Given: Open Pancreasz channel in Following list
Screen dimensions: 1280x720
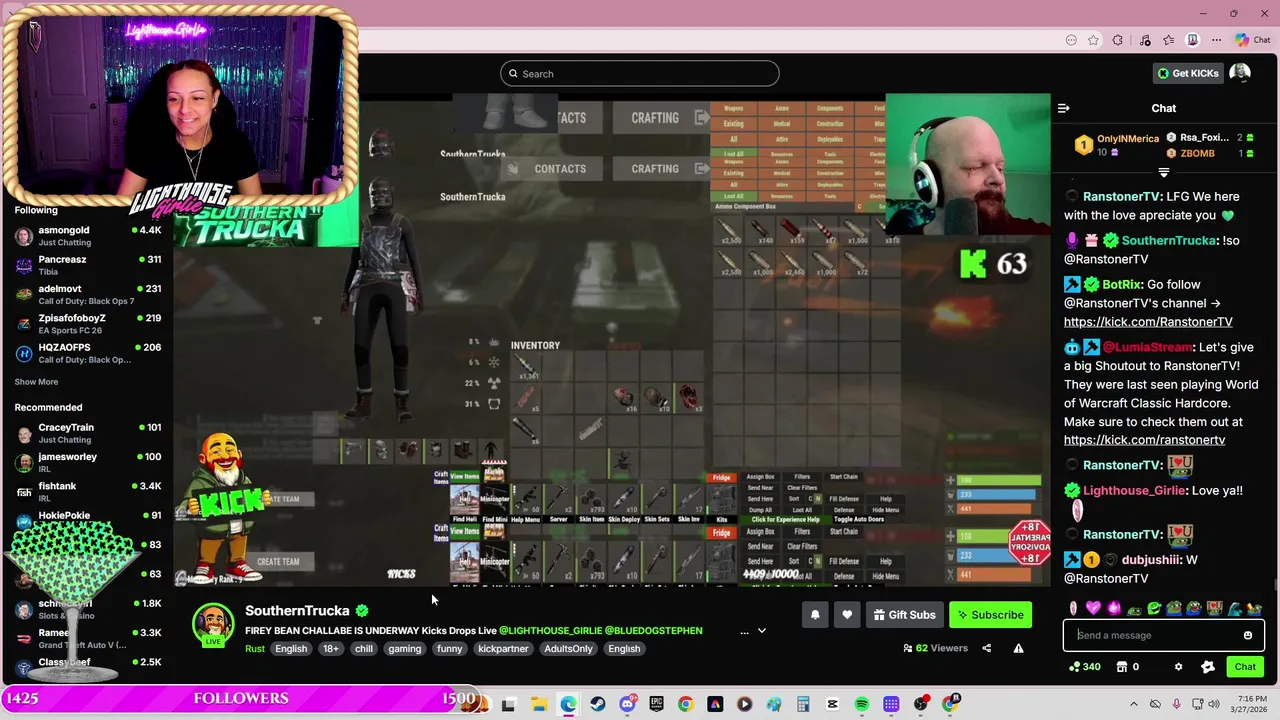Looking at the screenshot, I should 88,265.
